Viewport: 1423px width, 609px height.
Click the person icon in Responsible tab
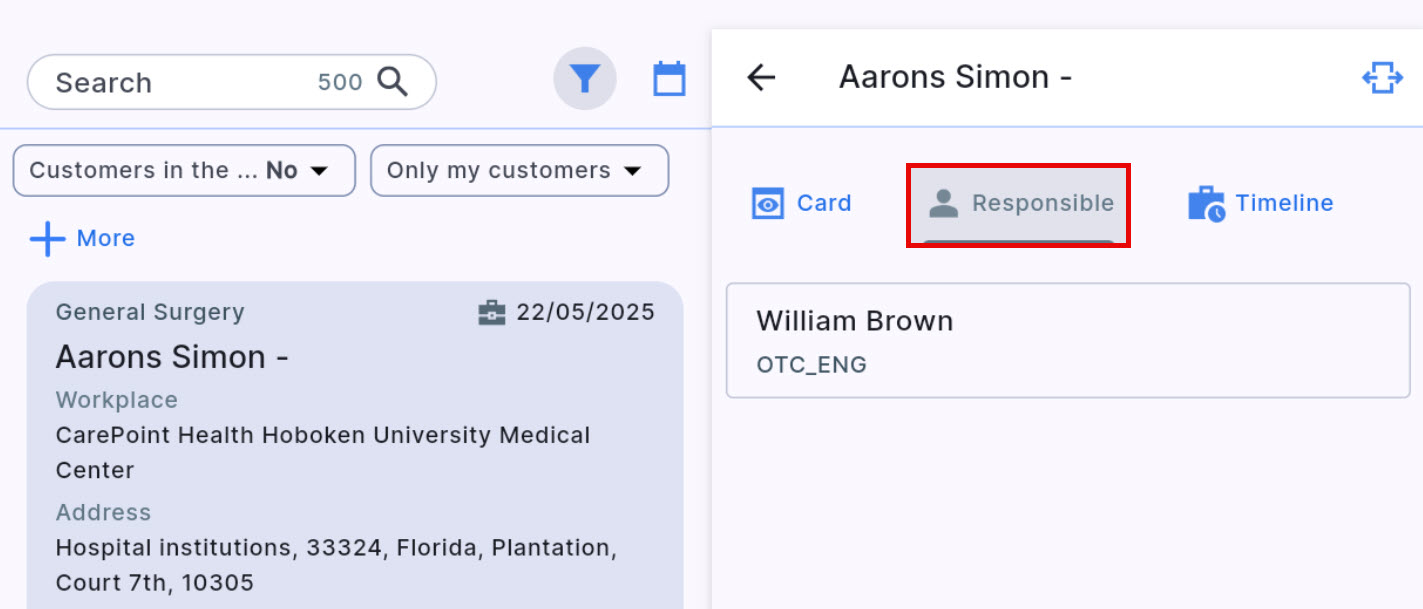click(941, 202)
